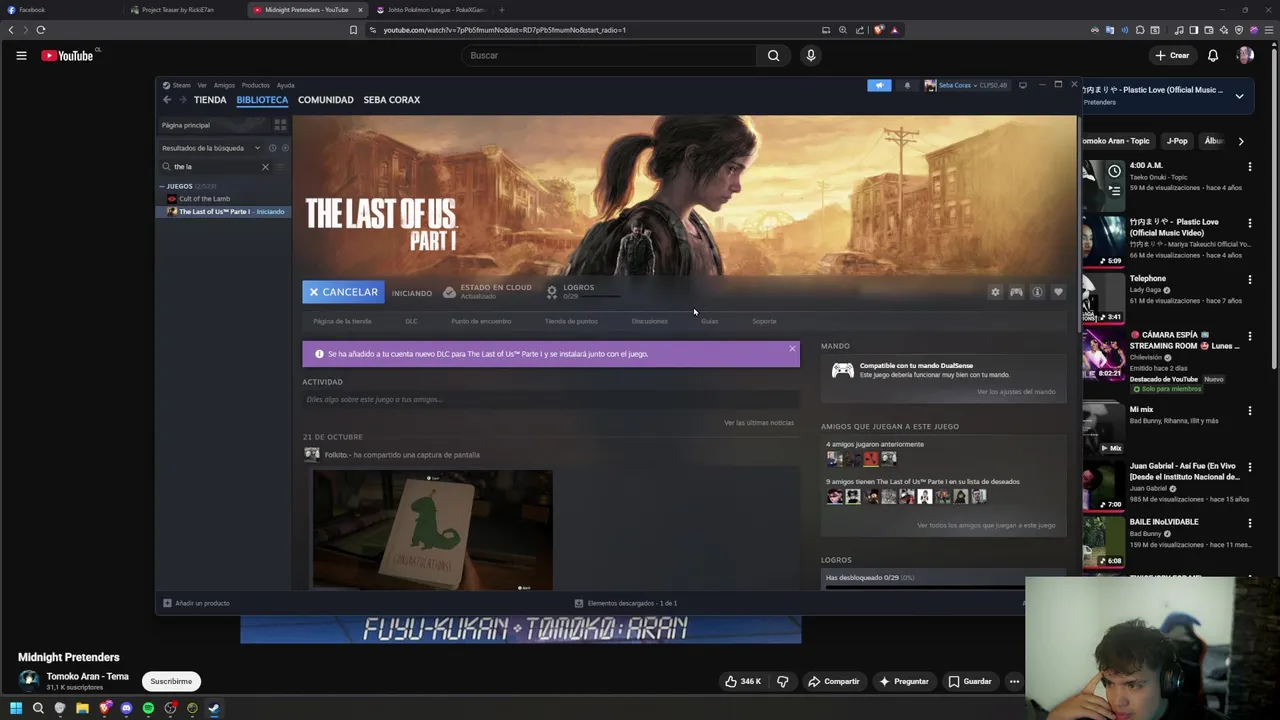Open The Last of Us game settings gear
Viewport: 1280px width, 720px height.
coord(995,292)
